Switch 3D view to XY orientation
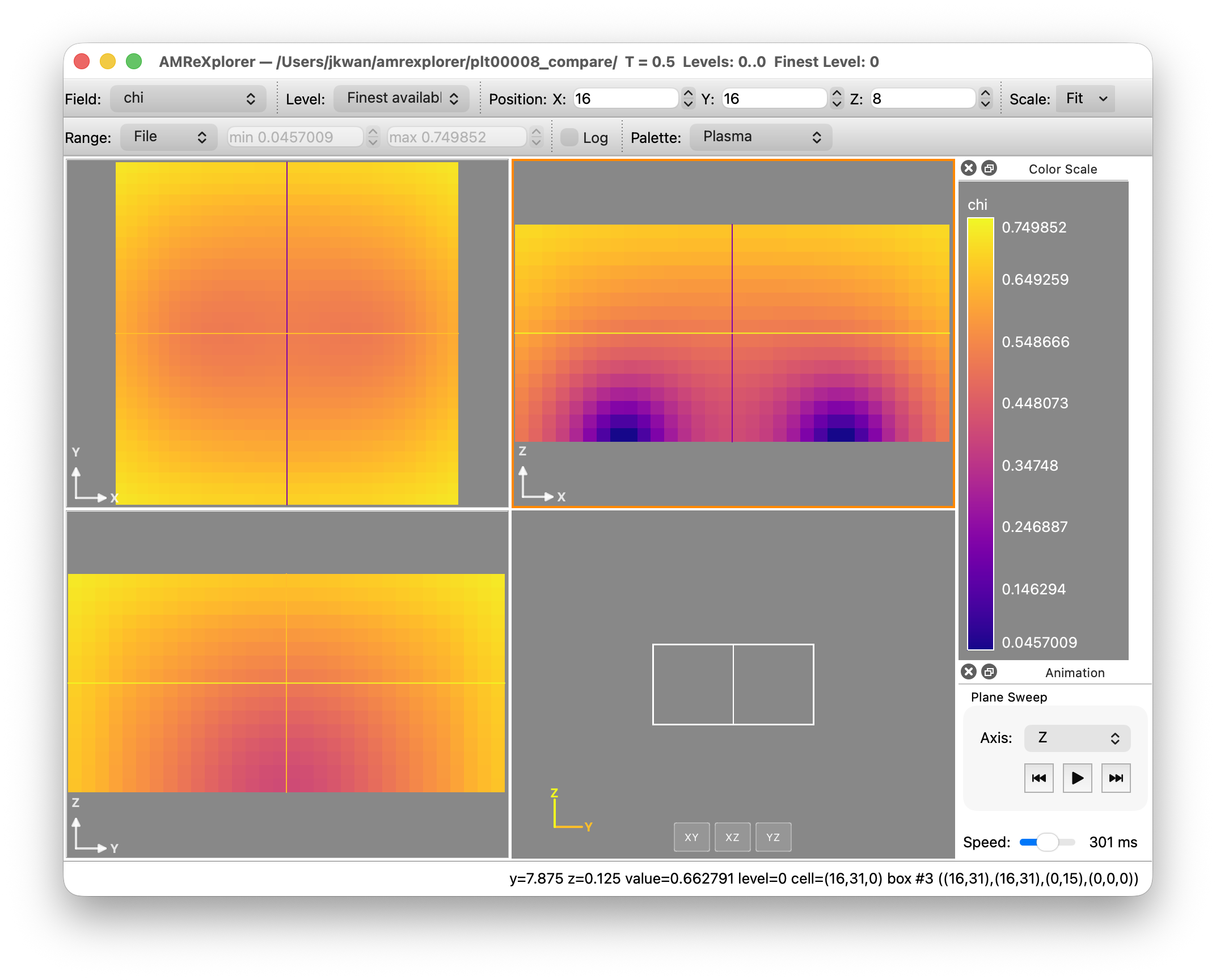 pyautogui.click(x=691, y=837)
